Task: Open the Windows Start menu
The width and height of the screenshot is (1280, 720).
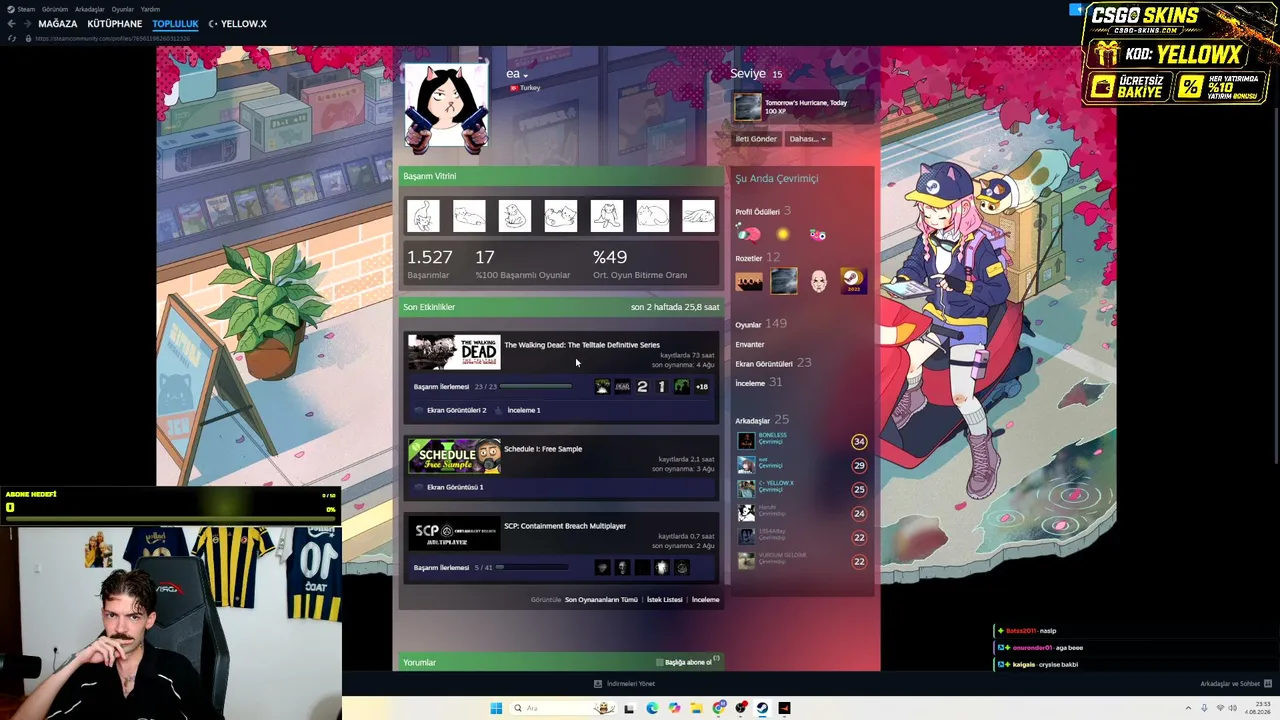Action: pos(496,708)
